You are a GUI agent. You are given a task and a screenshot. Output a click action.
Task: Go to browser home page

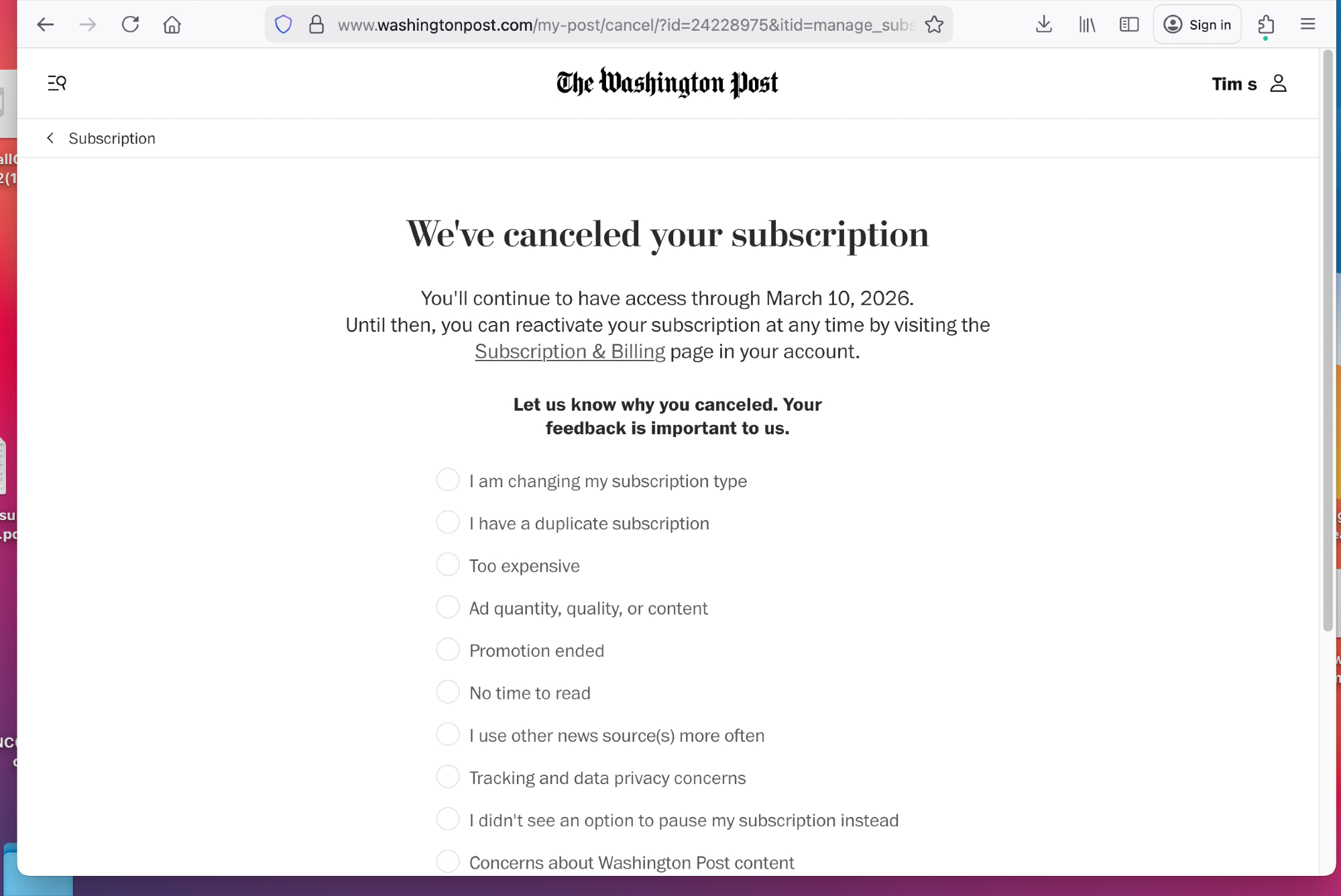coord(172,25)
